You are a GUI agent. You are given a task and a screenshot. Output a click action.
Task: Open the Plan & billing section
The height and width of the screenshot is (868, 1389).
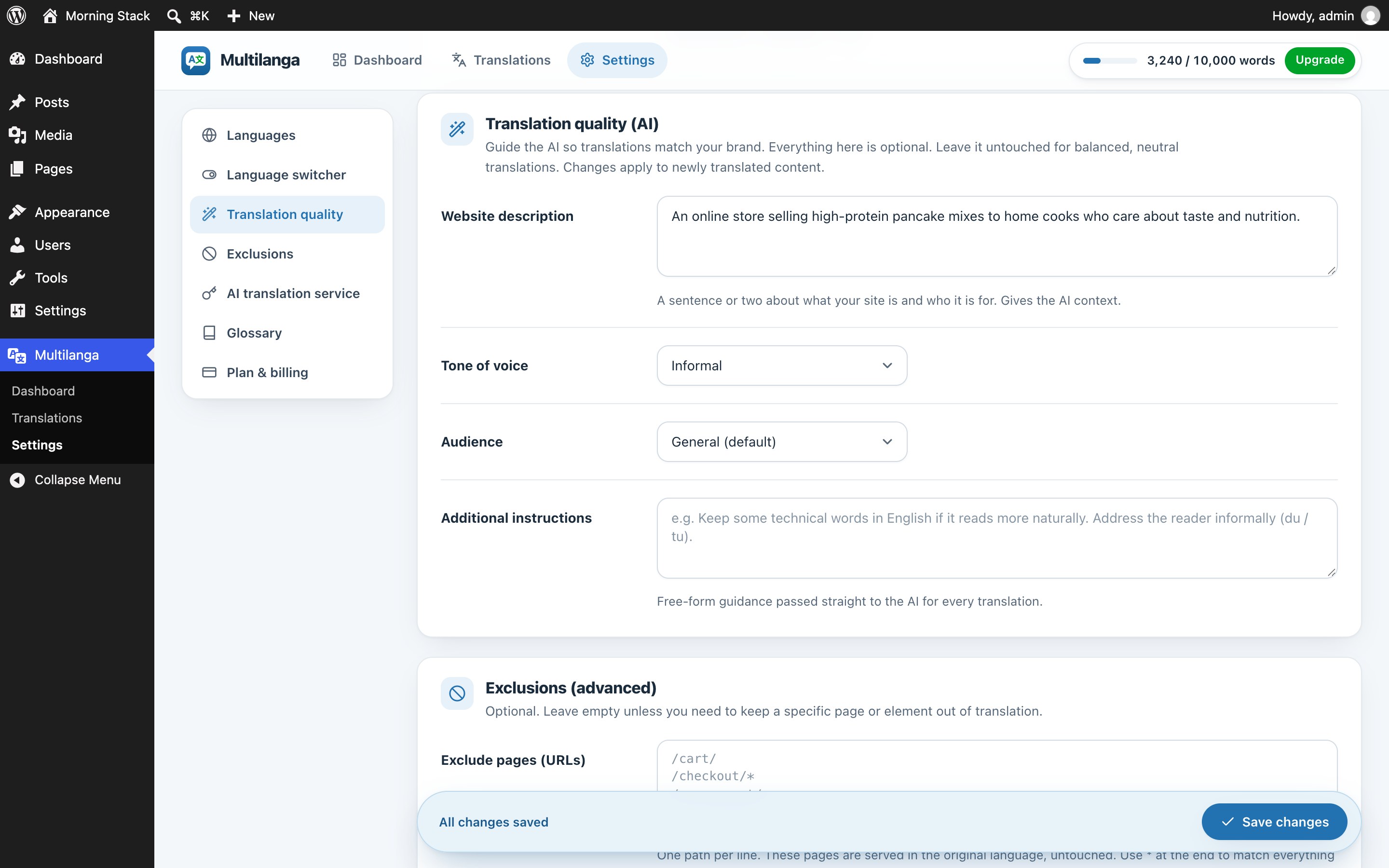point(287,373)
